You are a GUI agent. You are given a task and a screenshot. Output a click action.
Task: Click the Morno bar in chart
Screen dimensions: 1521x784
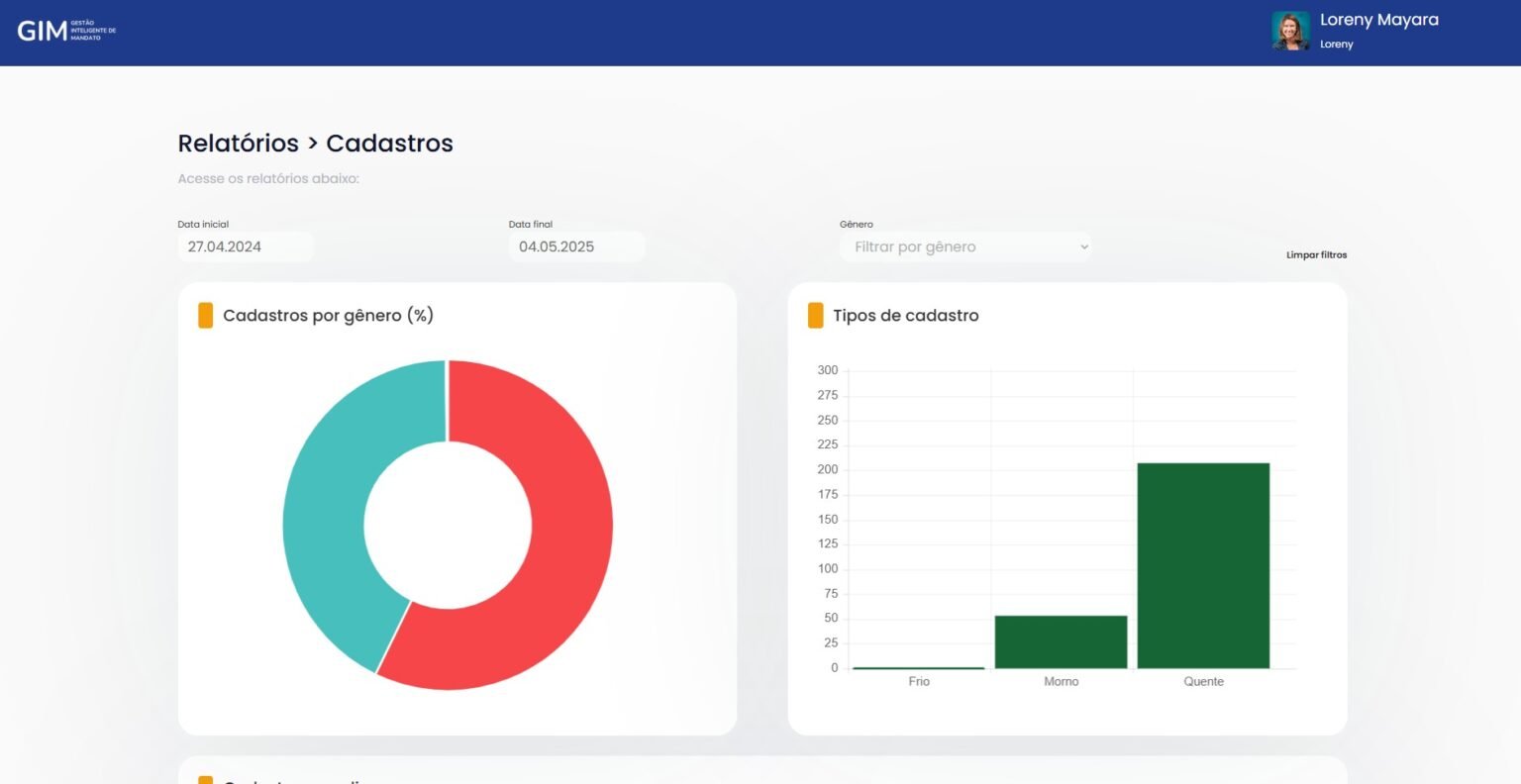click(x=1061, y=641)
